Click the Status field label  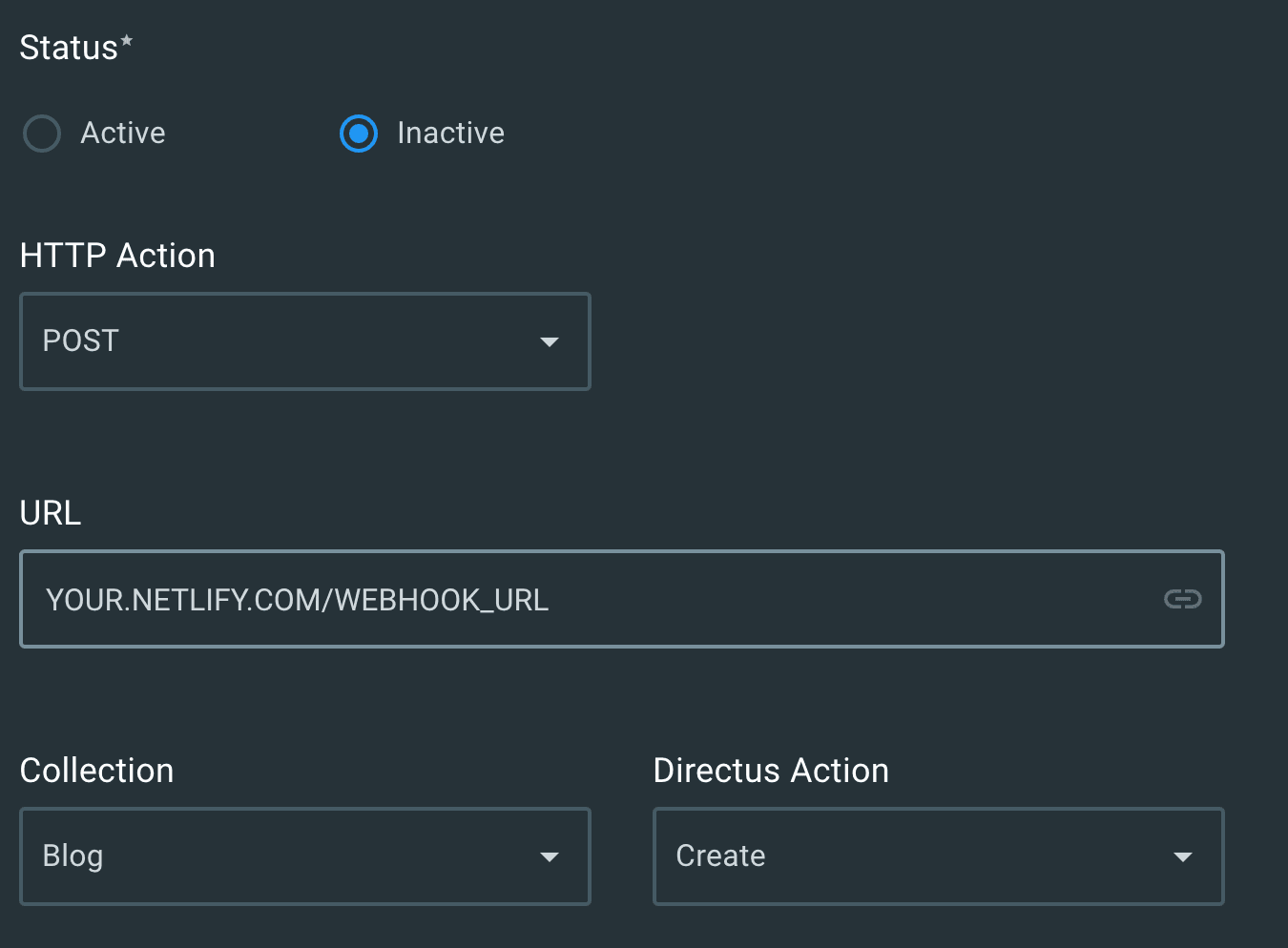[x=76, y=48]
